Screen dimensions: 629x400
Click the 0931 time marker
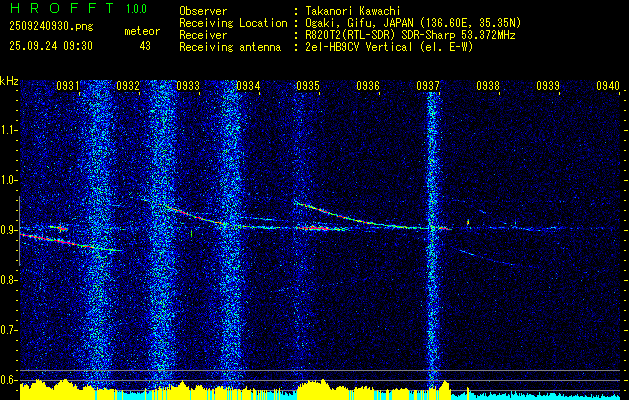click(68, 87)
